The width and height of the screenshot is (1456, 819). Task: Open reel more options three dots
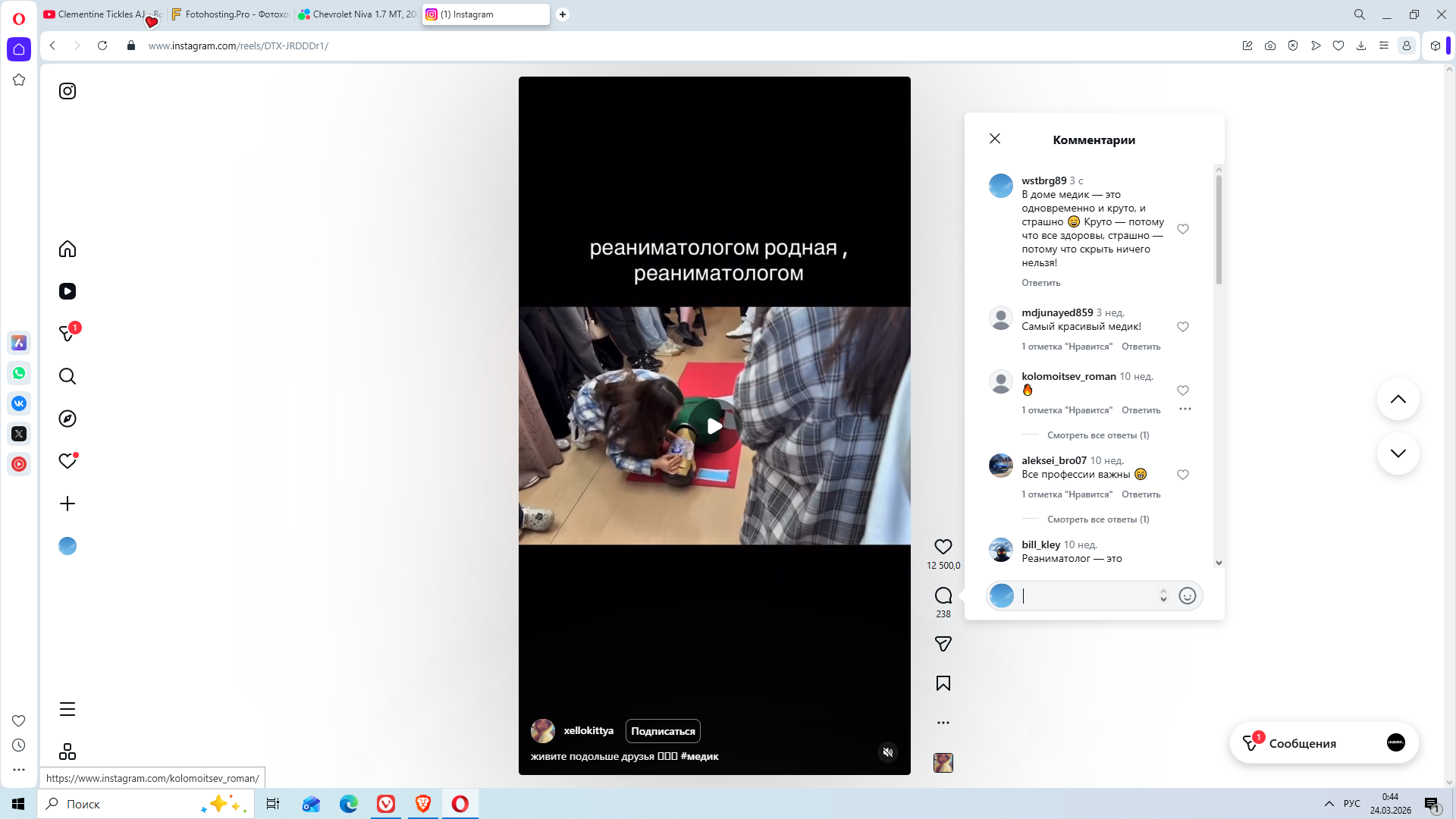tap(943, 723)
